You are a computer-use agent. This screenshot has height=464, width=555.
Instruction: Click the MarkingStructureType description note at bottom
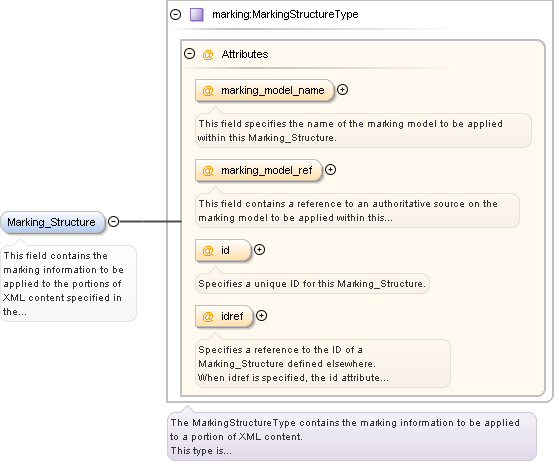coord(352,436)
